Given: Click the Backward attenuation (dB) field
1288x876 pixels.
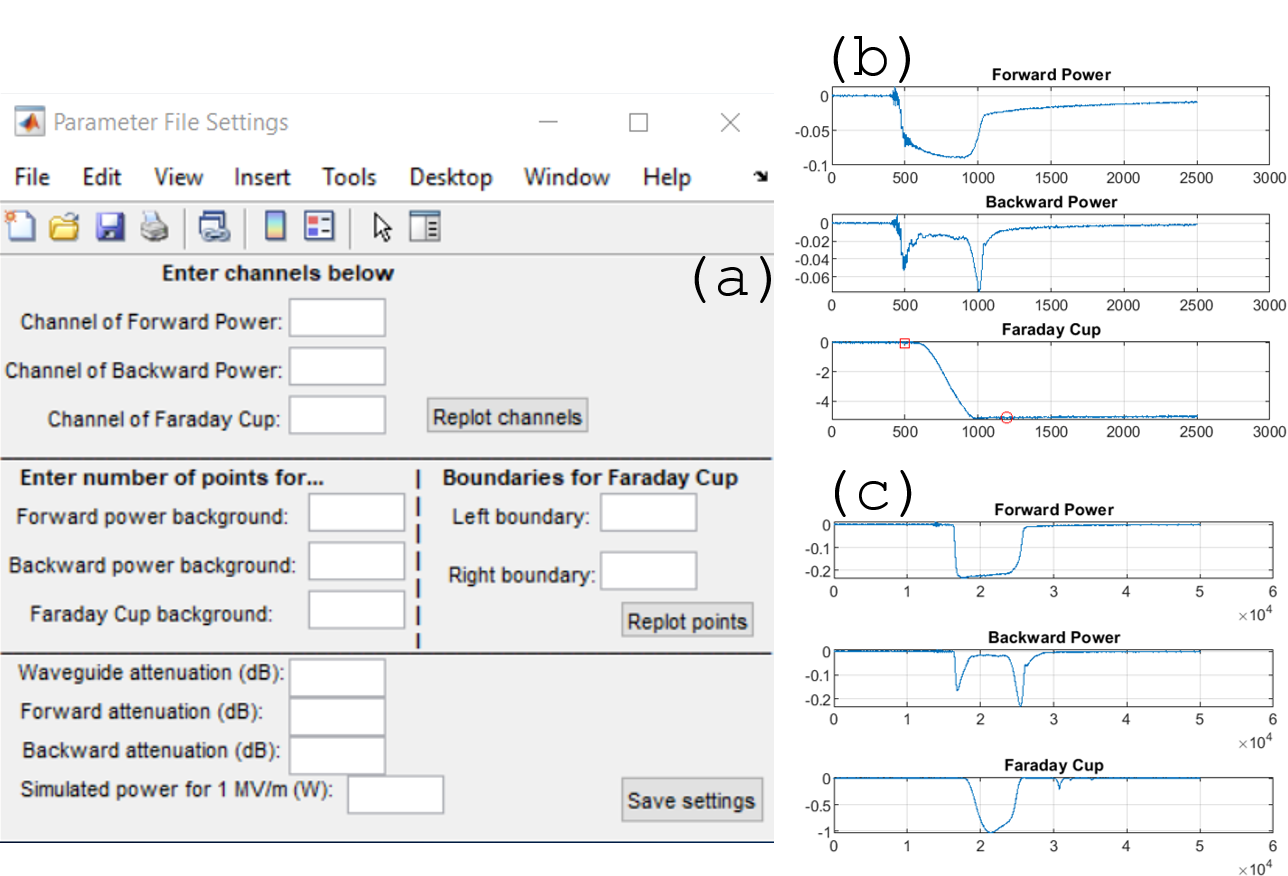Looking at the screenshot, I should (x=337, y=756).
